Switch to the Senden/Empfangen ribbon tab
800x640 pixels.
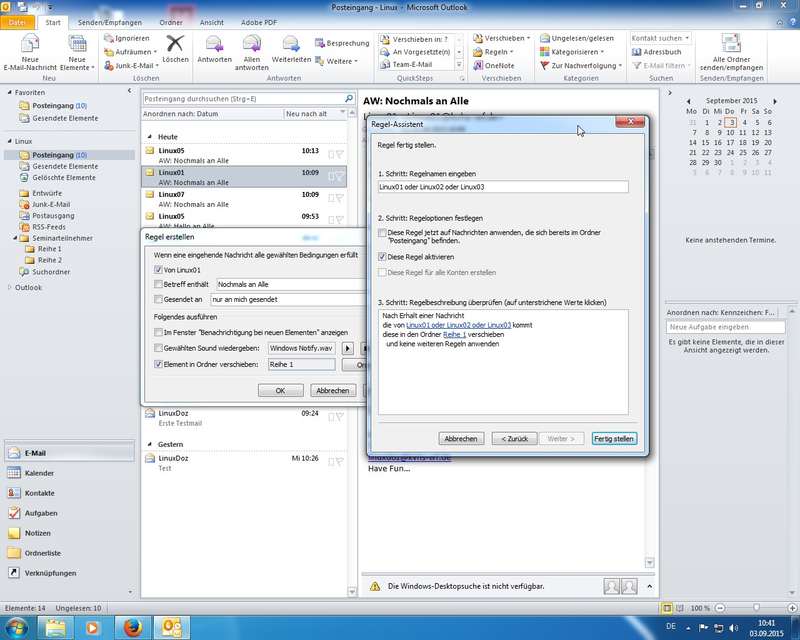[109, 21]
